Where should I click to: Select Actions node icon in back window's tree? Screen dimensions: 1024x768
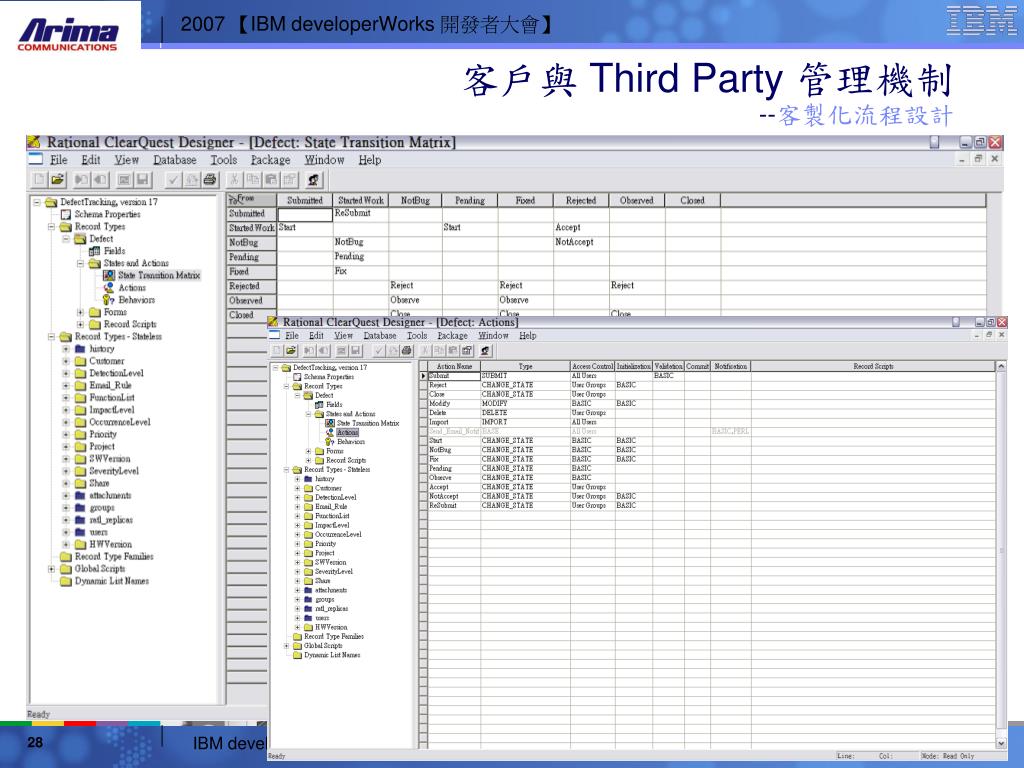(x=108, y=287)
